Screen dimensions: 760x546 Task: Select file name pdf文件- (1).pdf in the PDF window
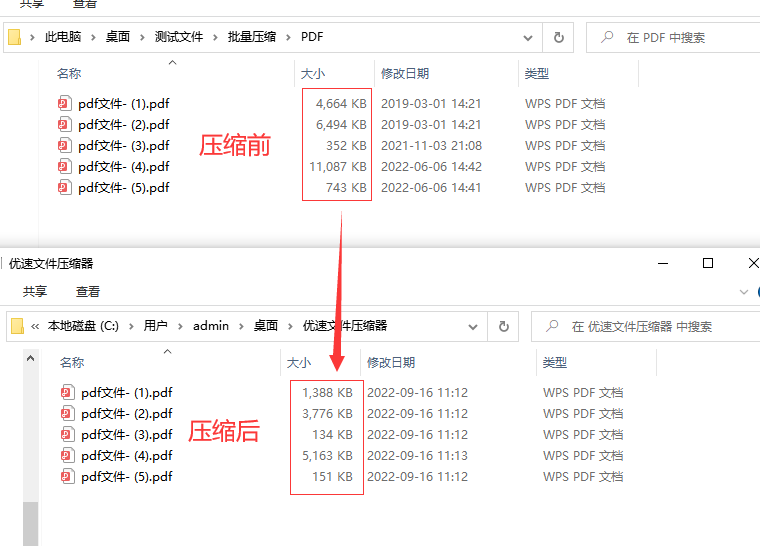(124, 104)
